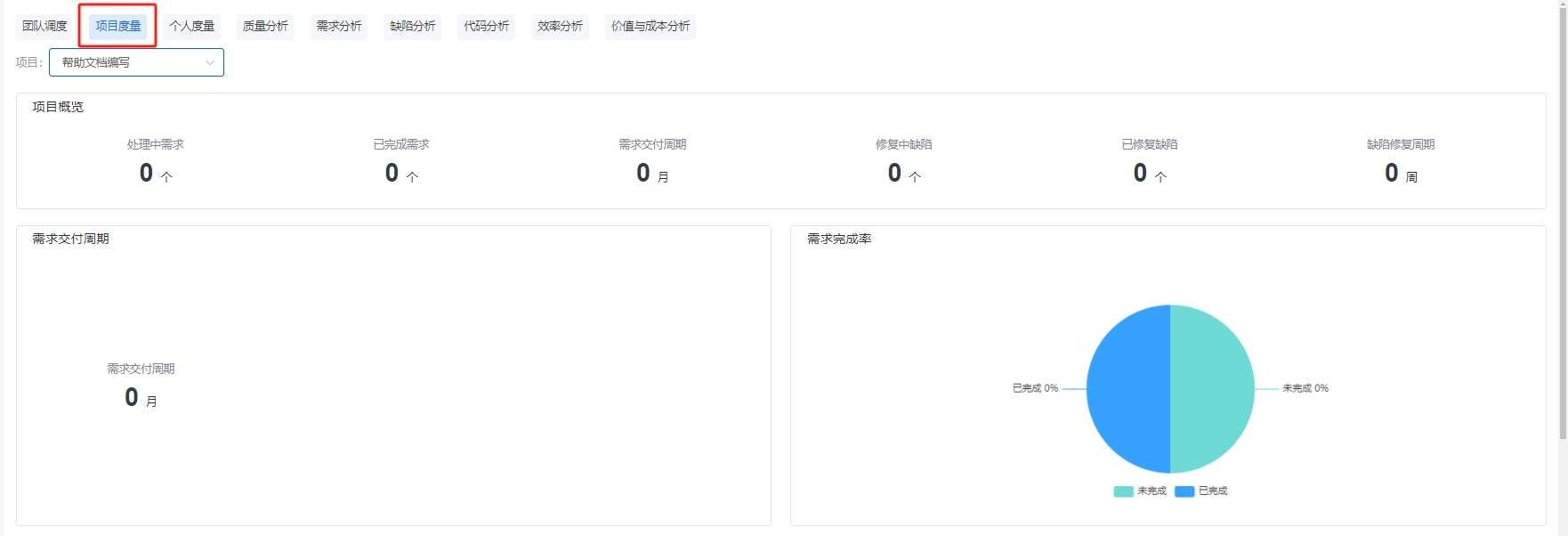Toggle the 未完成 legend swatch
Screen dimensions: 1568x536
1123,491
